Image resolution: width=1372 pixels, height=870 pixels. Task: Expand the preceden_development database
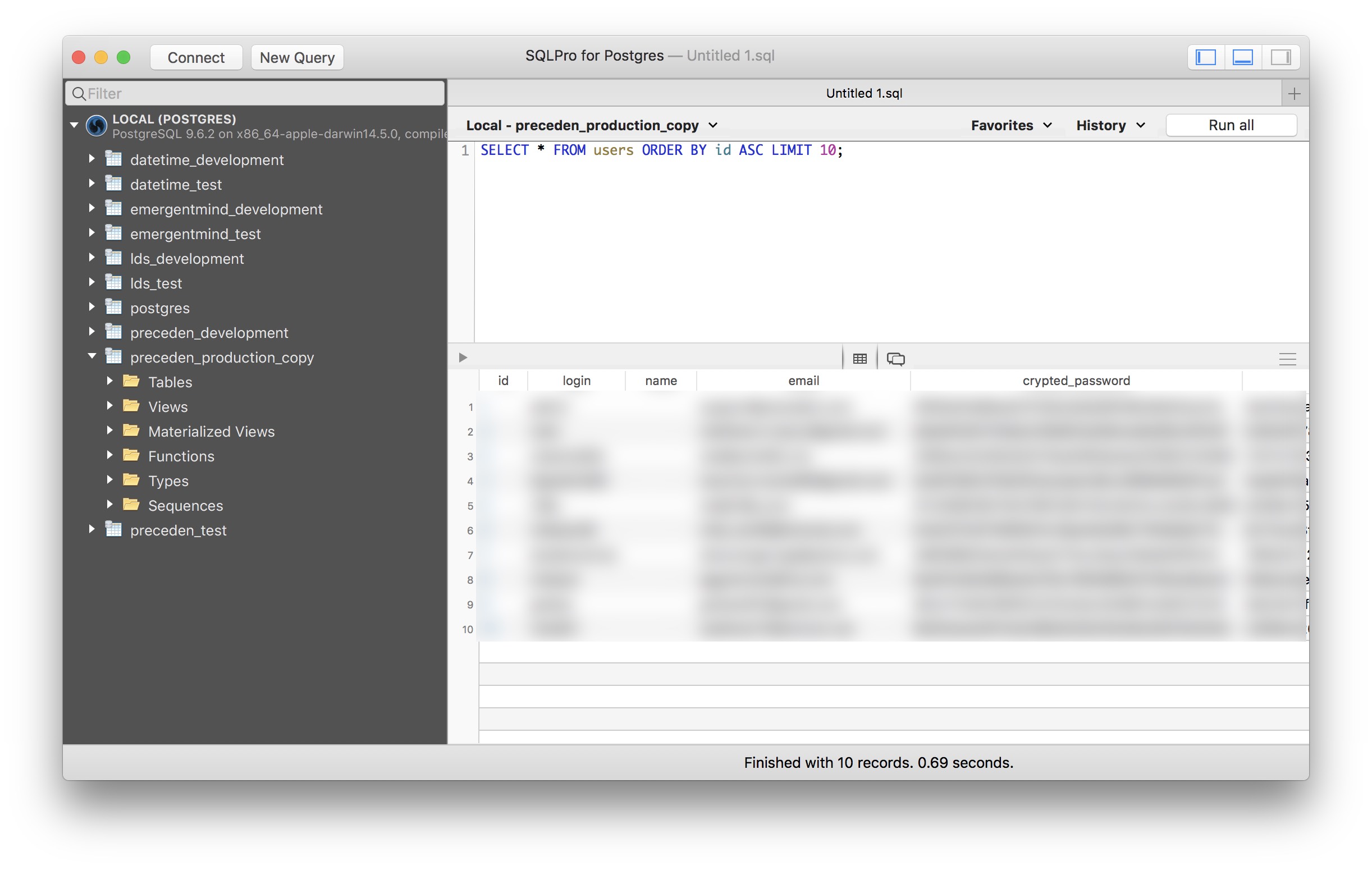93,332
